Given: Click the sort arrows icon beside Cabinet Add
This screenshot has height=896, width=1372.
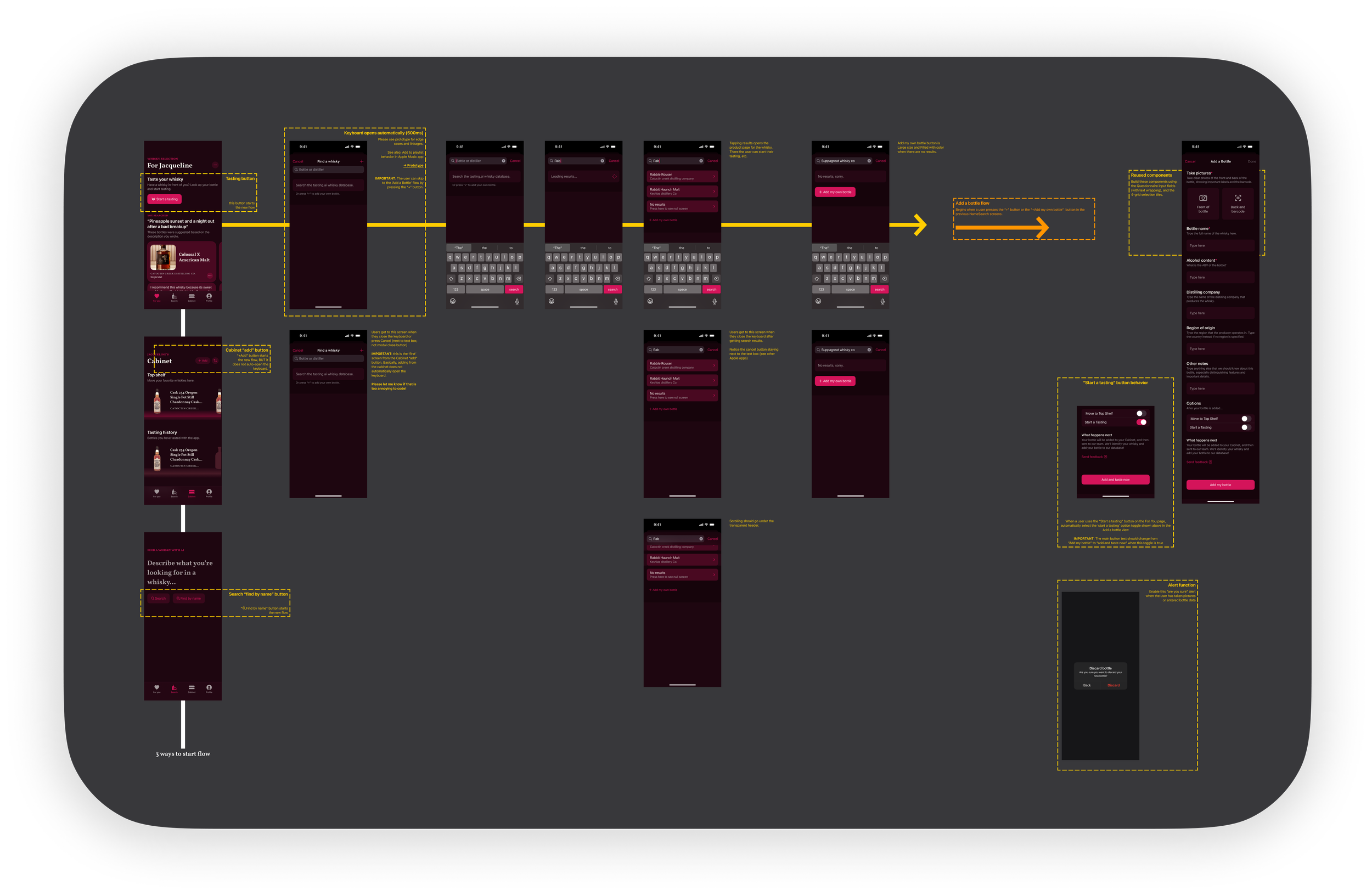Looking at the screenshot, I should coord(215,360).
